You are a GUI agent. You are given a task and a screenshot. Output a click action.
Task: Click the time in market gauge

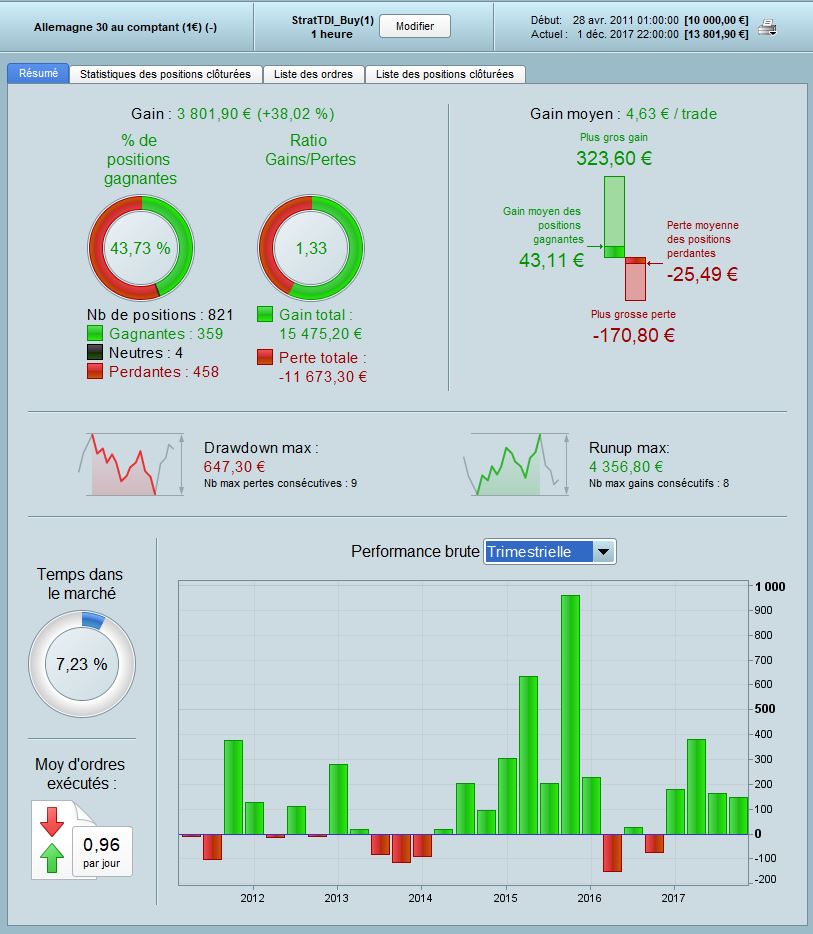(x=82, y=664)
